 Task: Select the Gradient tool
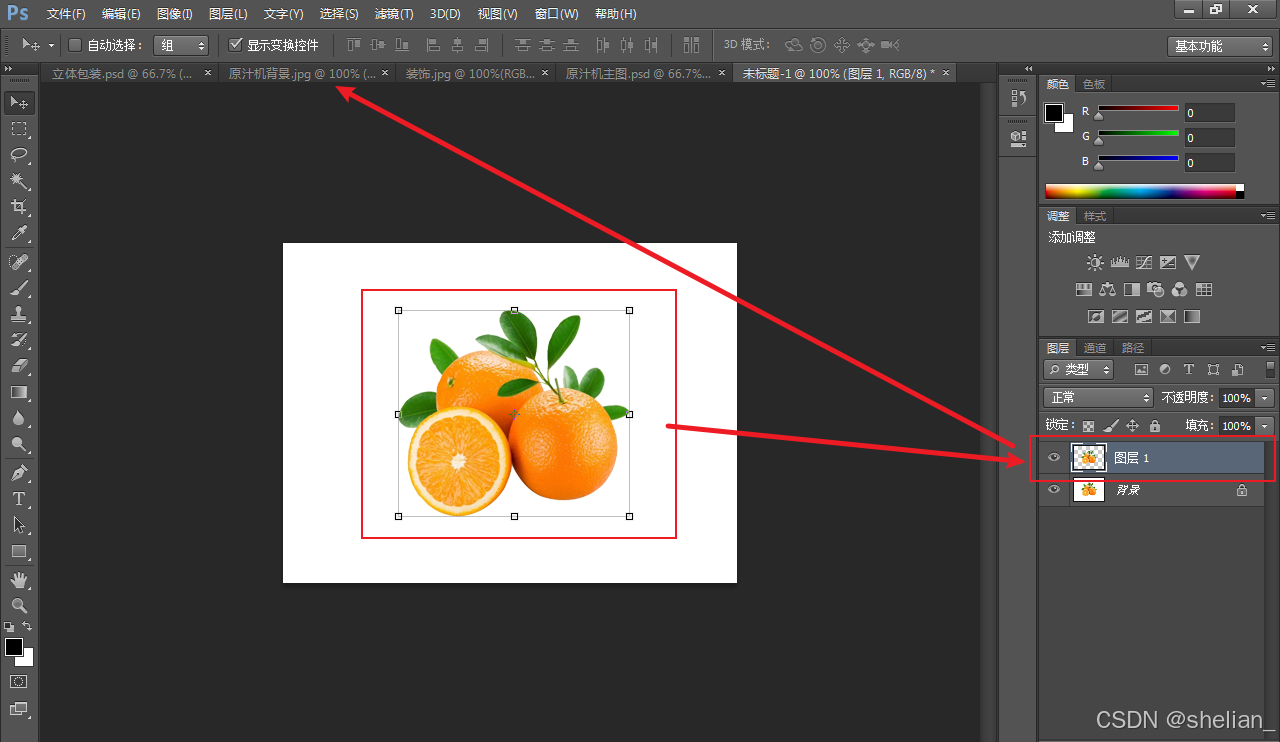click(x=19, y=392)
